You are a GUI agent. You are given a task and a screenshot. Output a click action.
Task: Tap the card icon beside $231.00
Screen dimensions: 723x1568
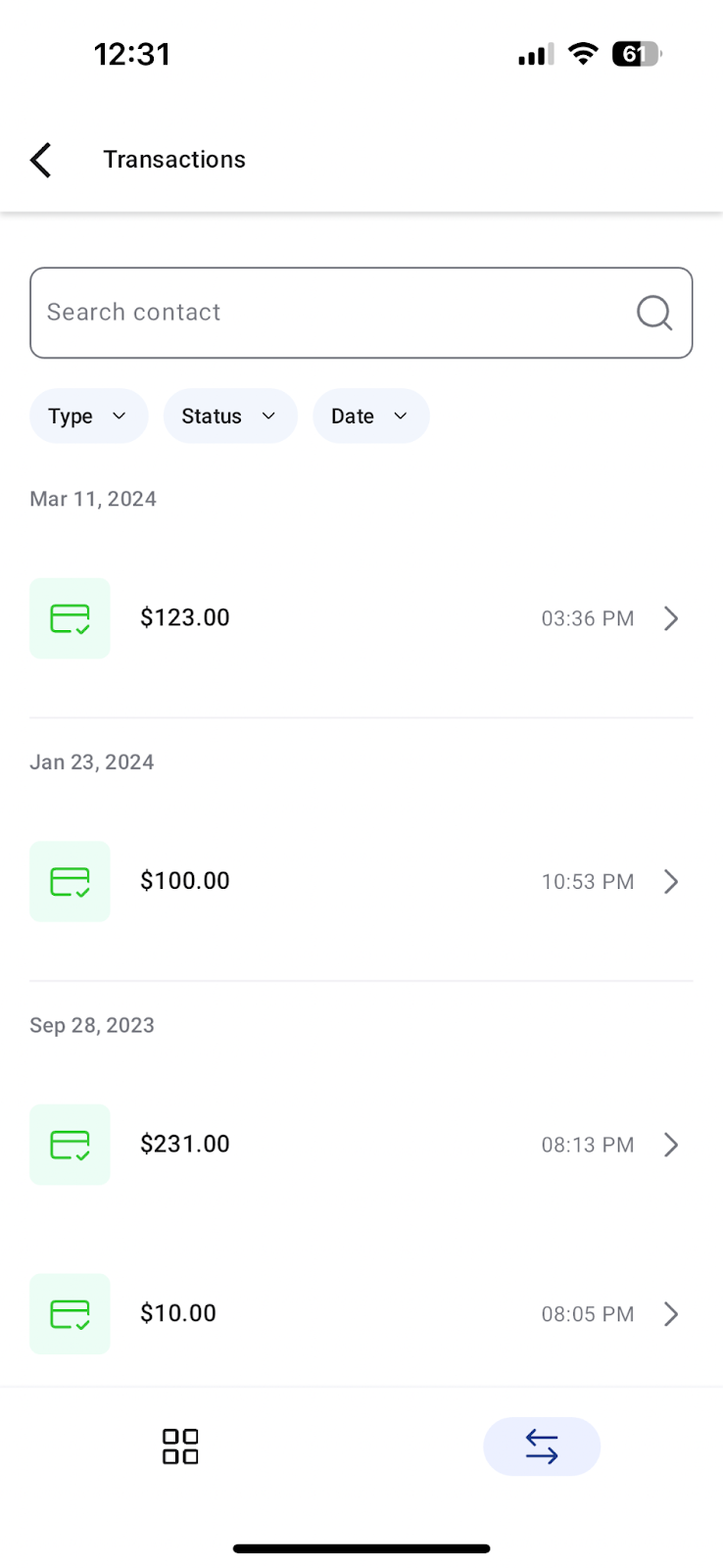(70, 1145)
